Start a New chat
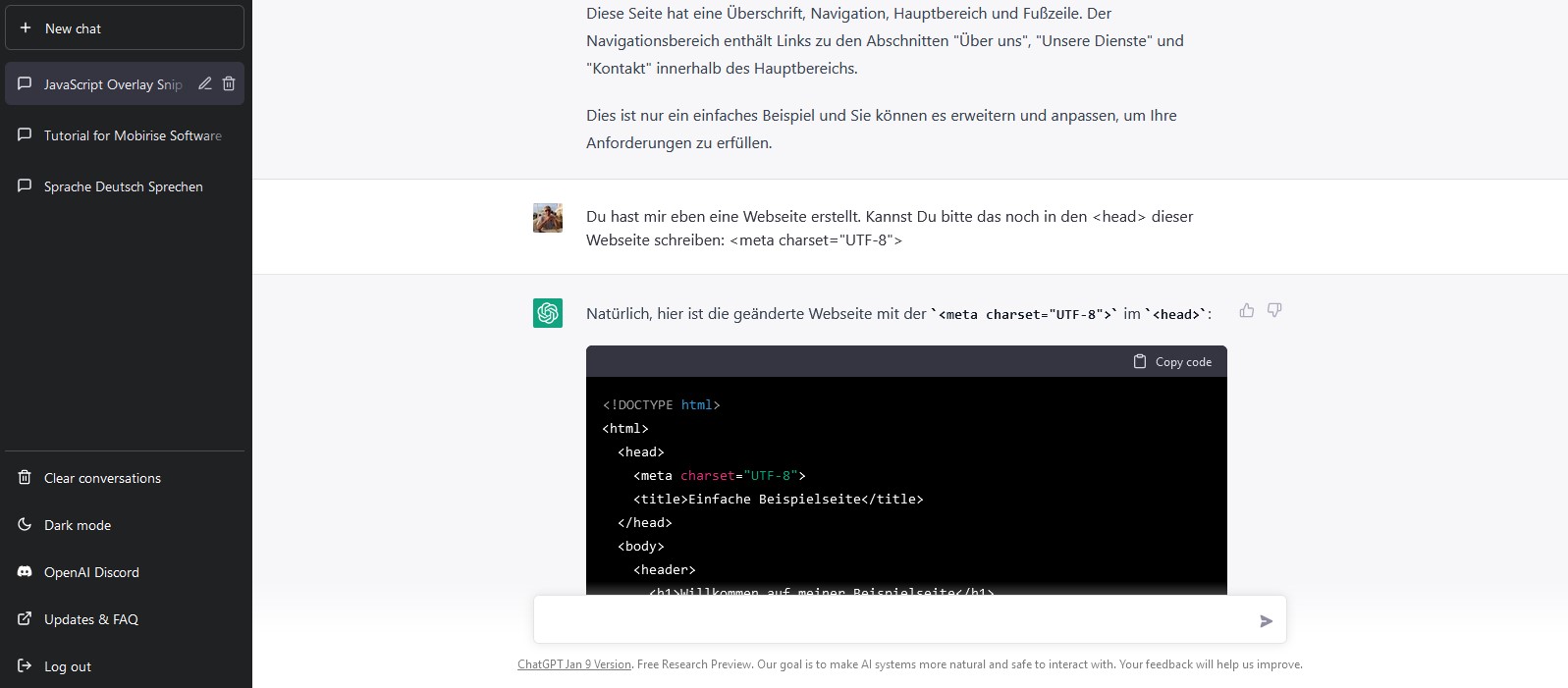1568x688 pixels. coord(125,28)
